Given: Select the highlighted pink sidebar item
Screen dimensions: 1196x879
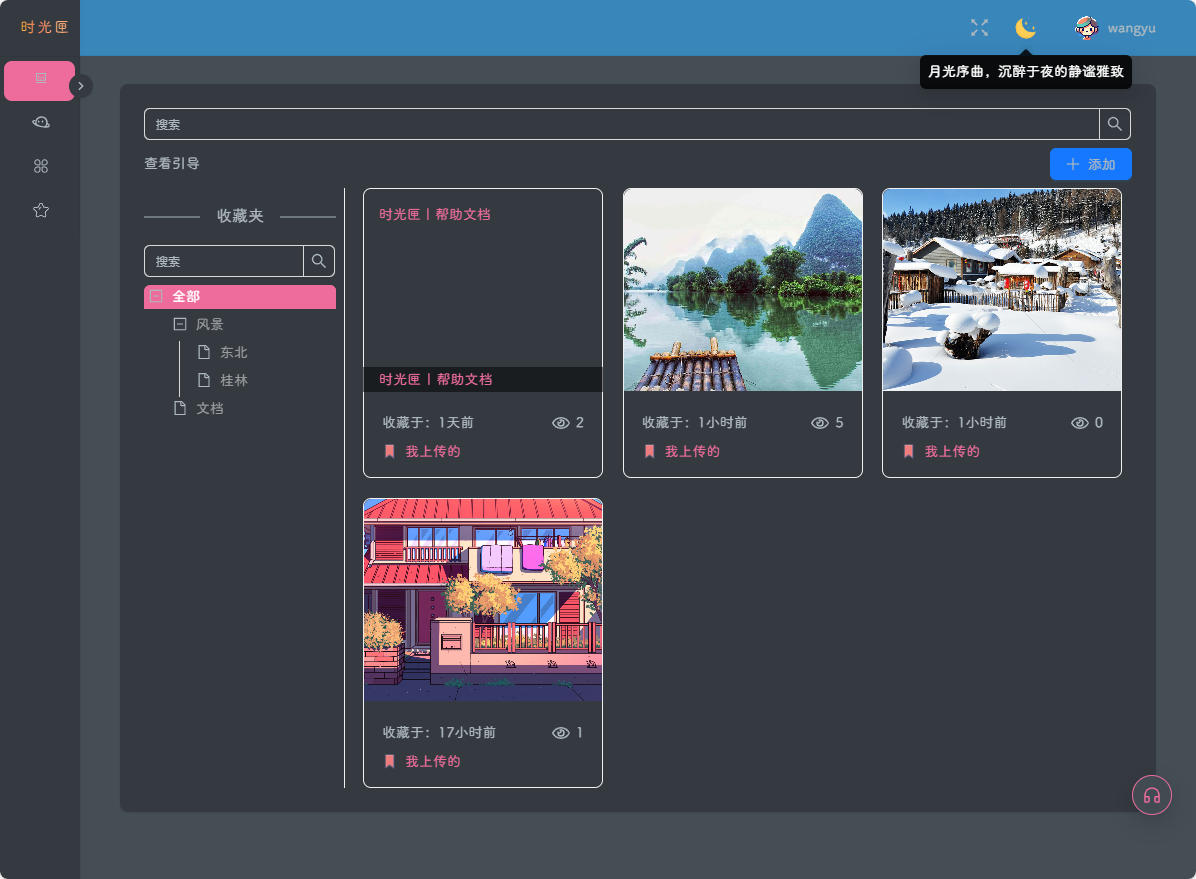Looking at the screenshot, I should click(x=40, y=81).
